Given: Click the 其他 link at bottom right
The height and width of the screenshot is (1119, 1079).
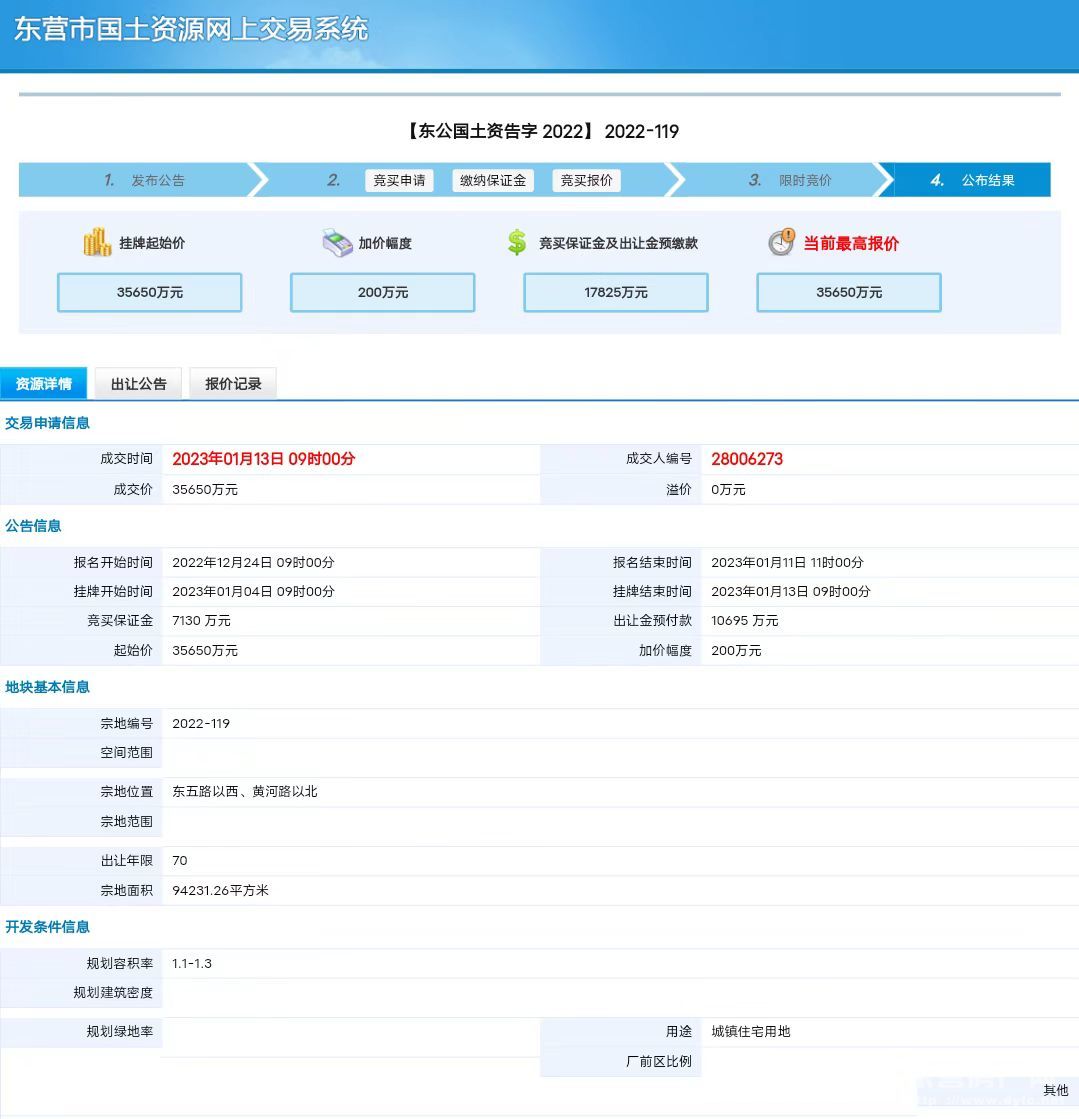Looking at the screenshot, I should 1055,1090.
